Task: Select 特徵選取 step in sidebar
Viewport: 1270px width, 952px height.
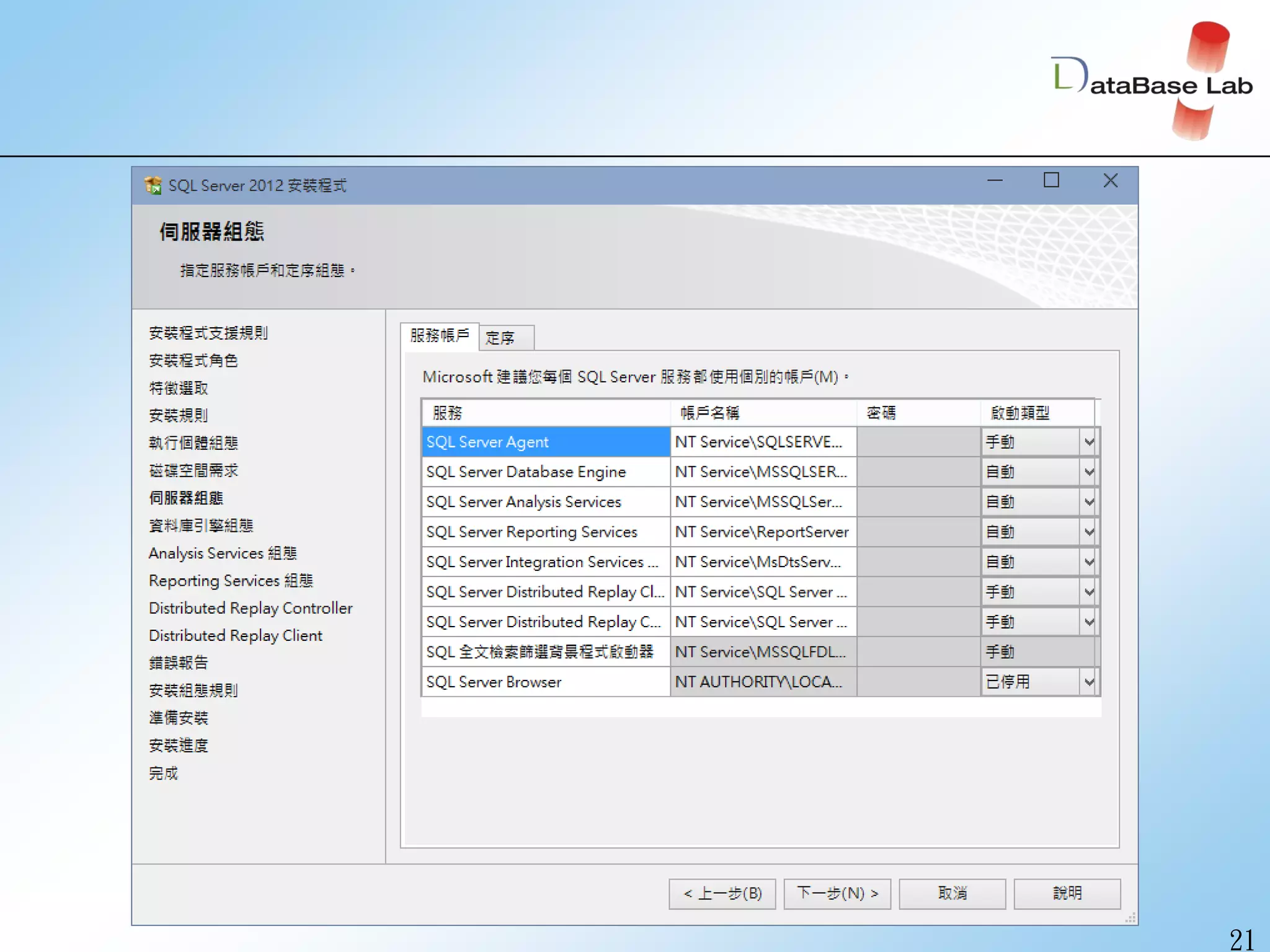Action: pos(179,389)
